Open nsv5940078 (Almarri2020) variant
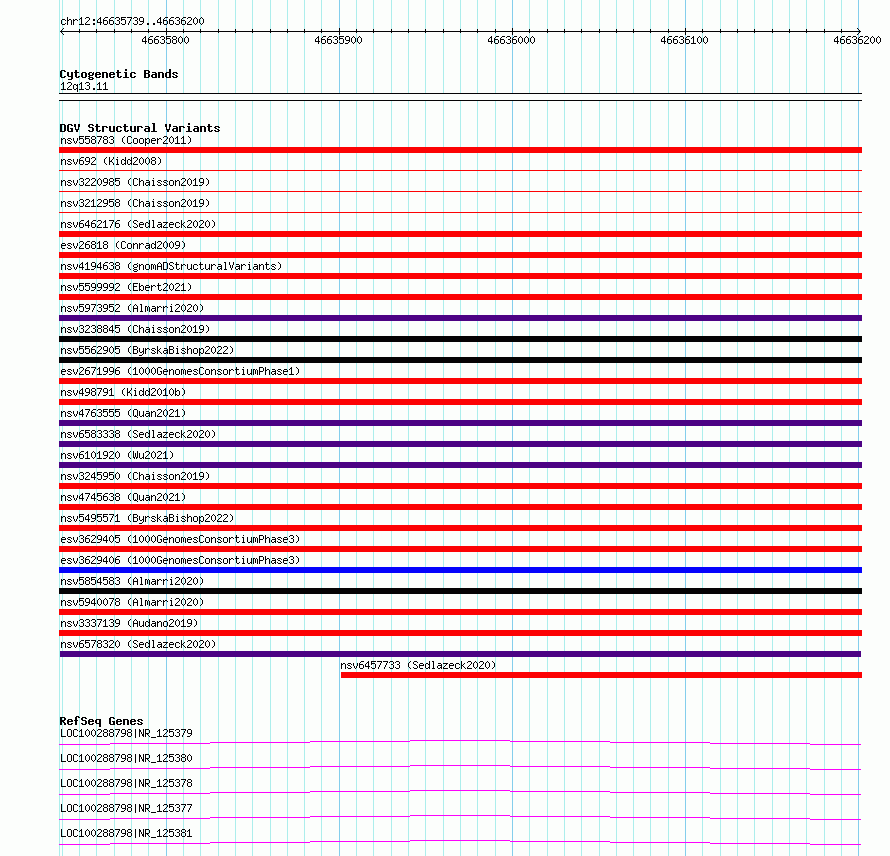Image resolution: width=890 pixels, height=856 pixels. click(132, 602)
